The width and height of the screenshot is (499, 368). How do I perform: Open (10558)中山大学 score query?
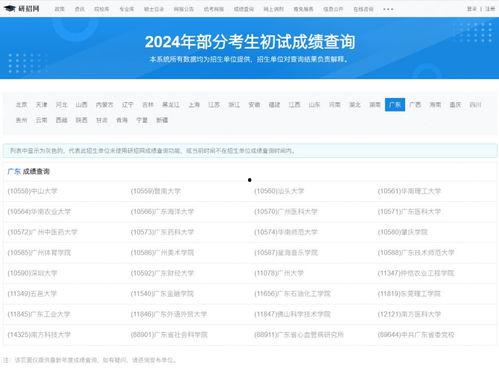point(32,191)
